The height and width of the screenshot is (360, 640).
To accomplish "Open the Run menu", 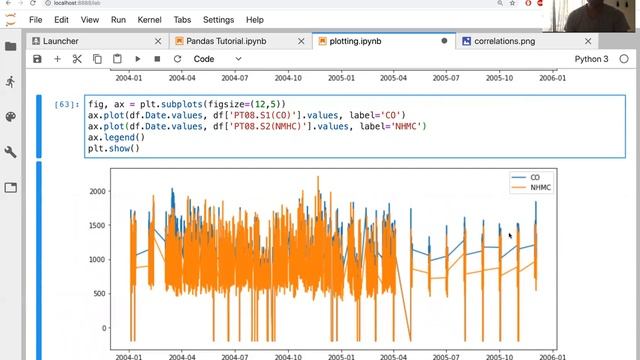I will [x=118, y=20].
